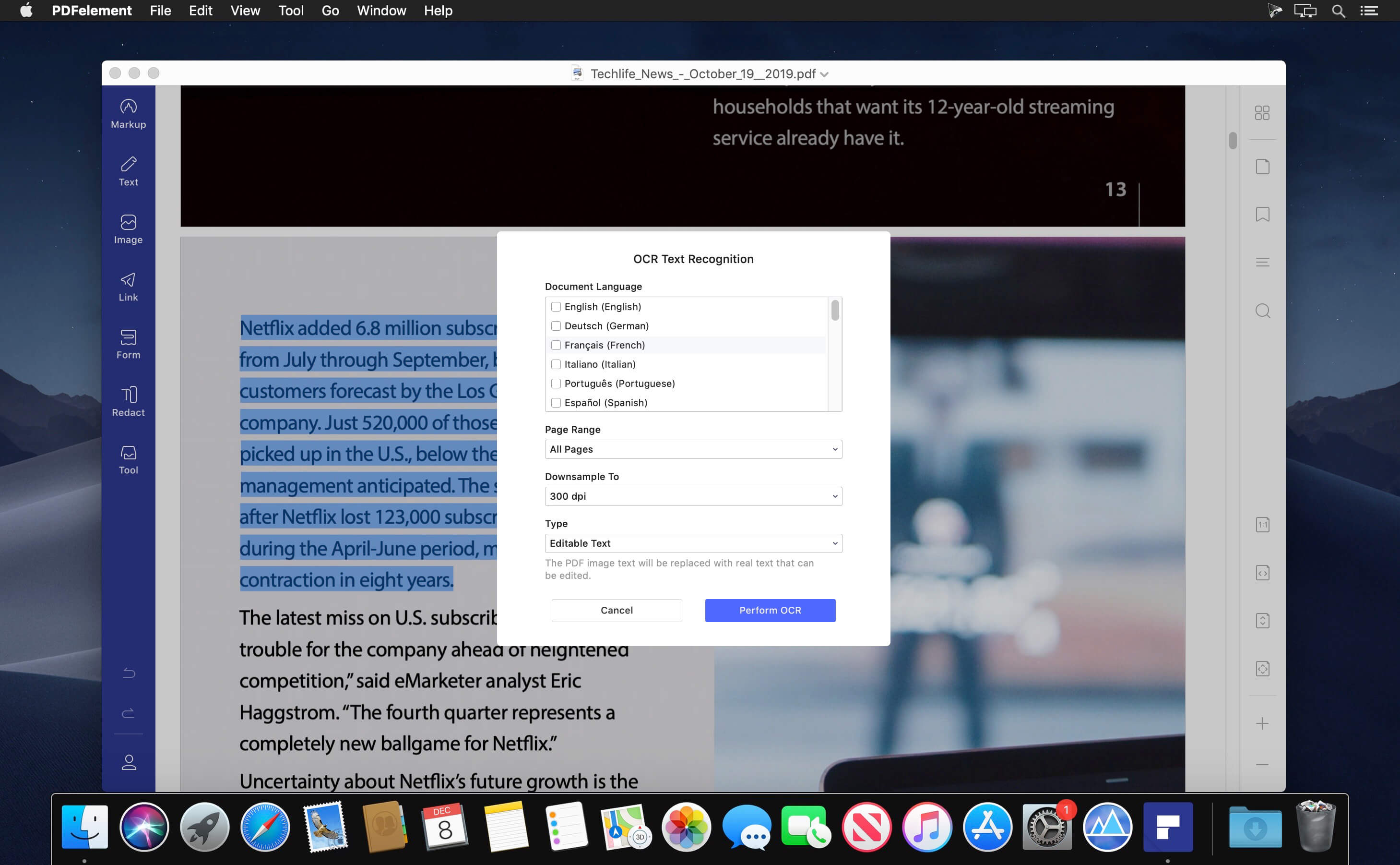Screen dimensions: 1400x865
Task: Select the Text tool in sidebar
Action: [127, 170]
